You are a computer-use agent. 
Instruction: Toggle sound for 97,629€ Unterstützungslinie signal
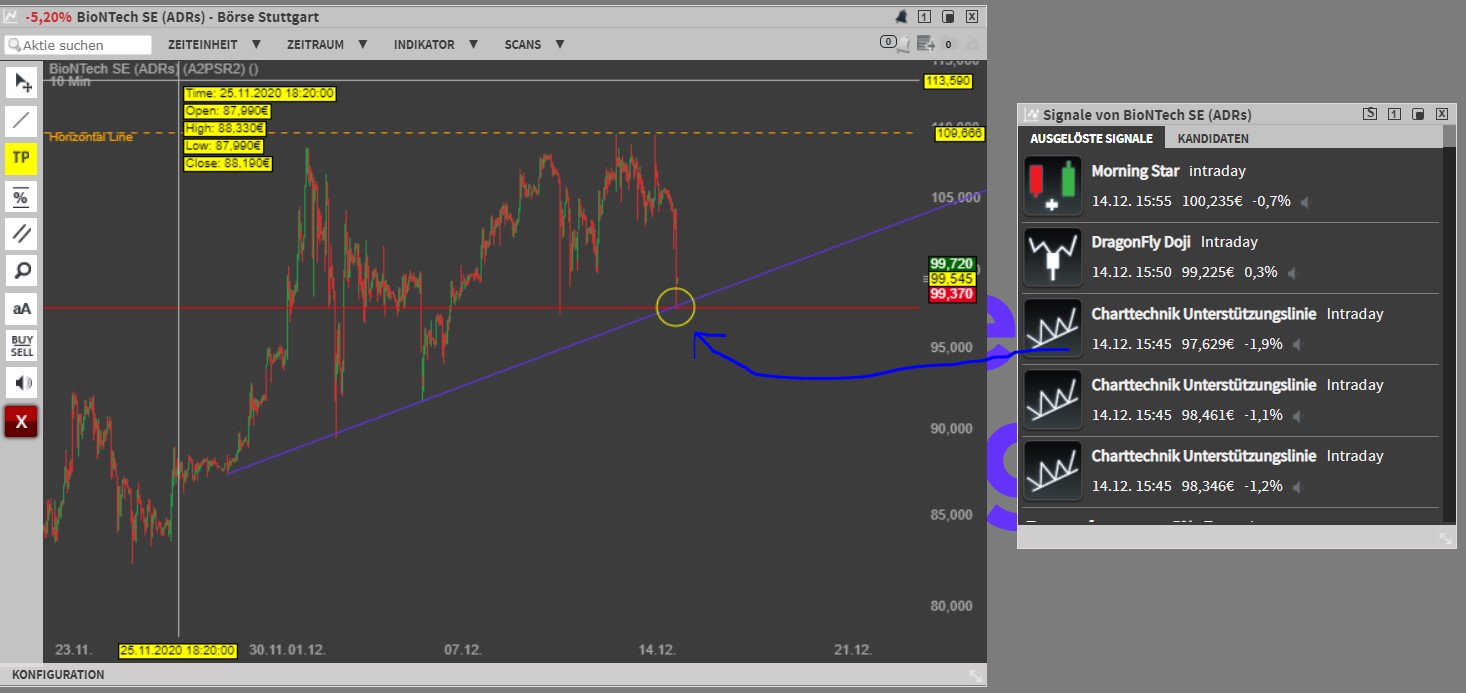[1297, 345]
